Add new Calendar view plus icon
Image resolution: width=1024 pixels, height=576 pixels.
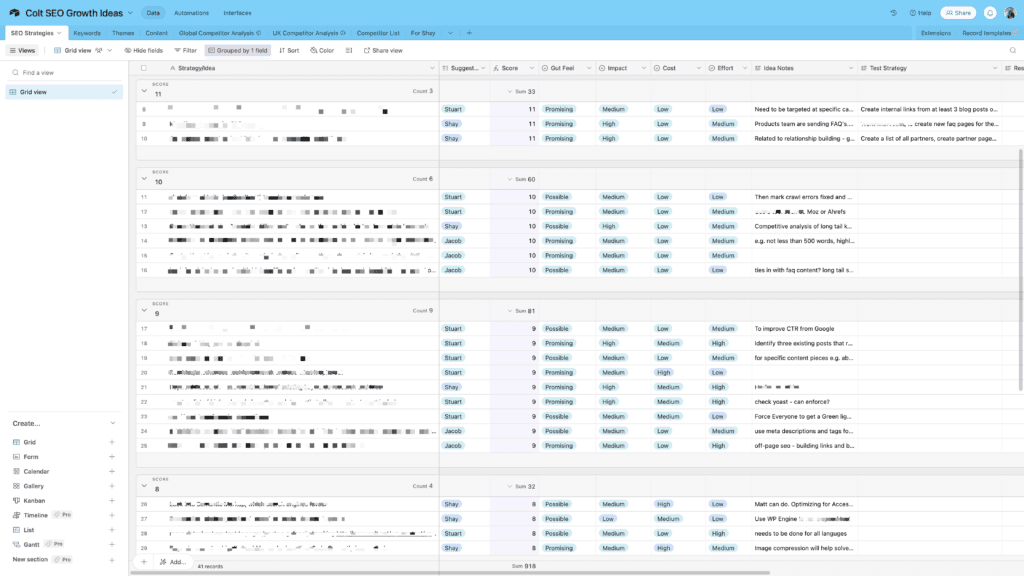click(x=112, y=472)
